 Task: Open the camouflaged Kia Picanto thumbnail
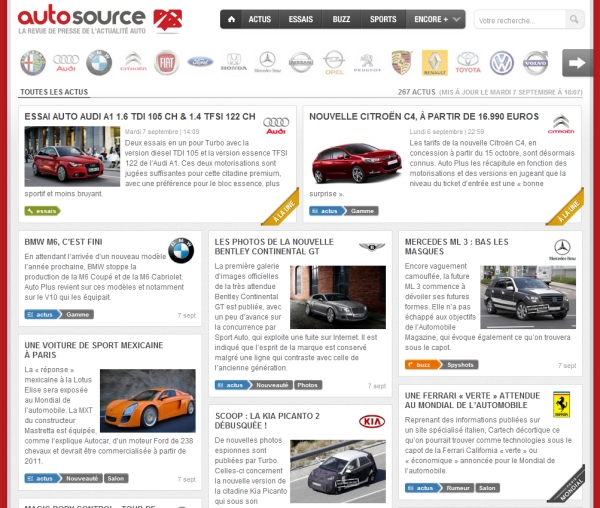(338, 471)
